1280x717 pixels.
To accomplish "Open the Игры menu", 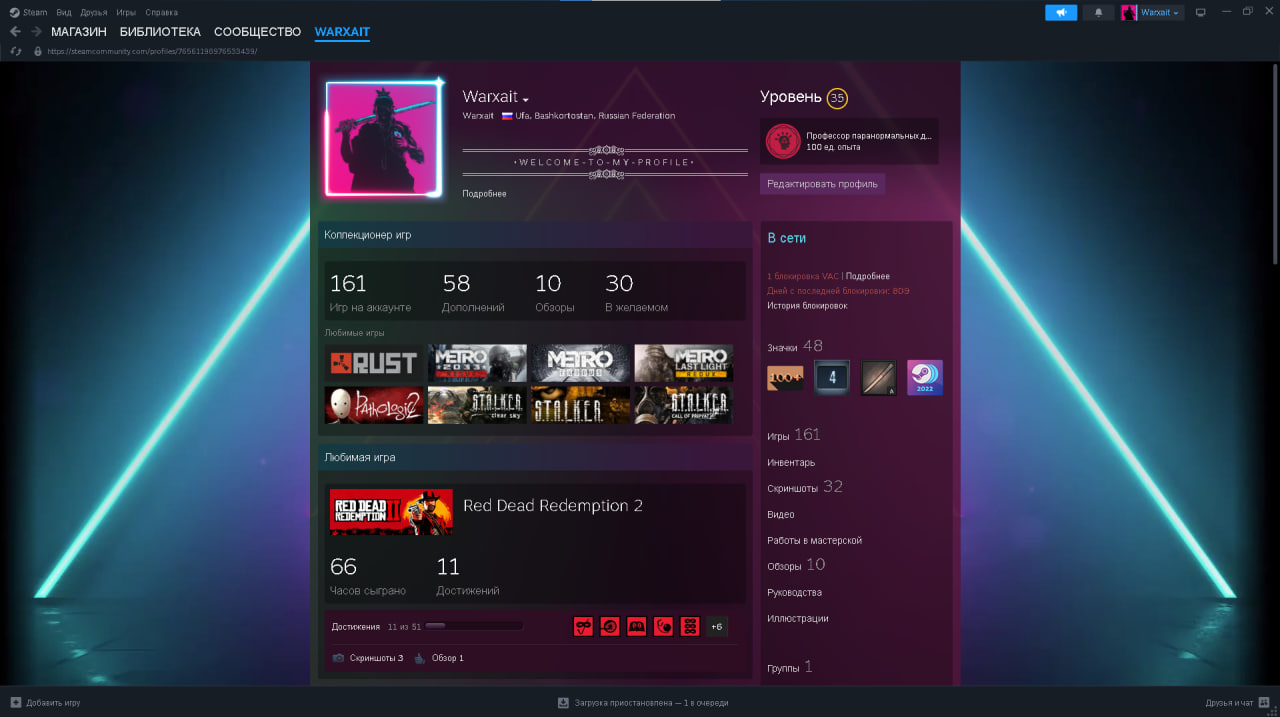I will coord(126,12).
